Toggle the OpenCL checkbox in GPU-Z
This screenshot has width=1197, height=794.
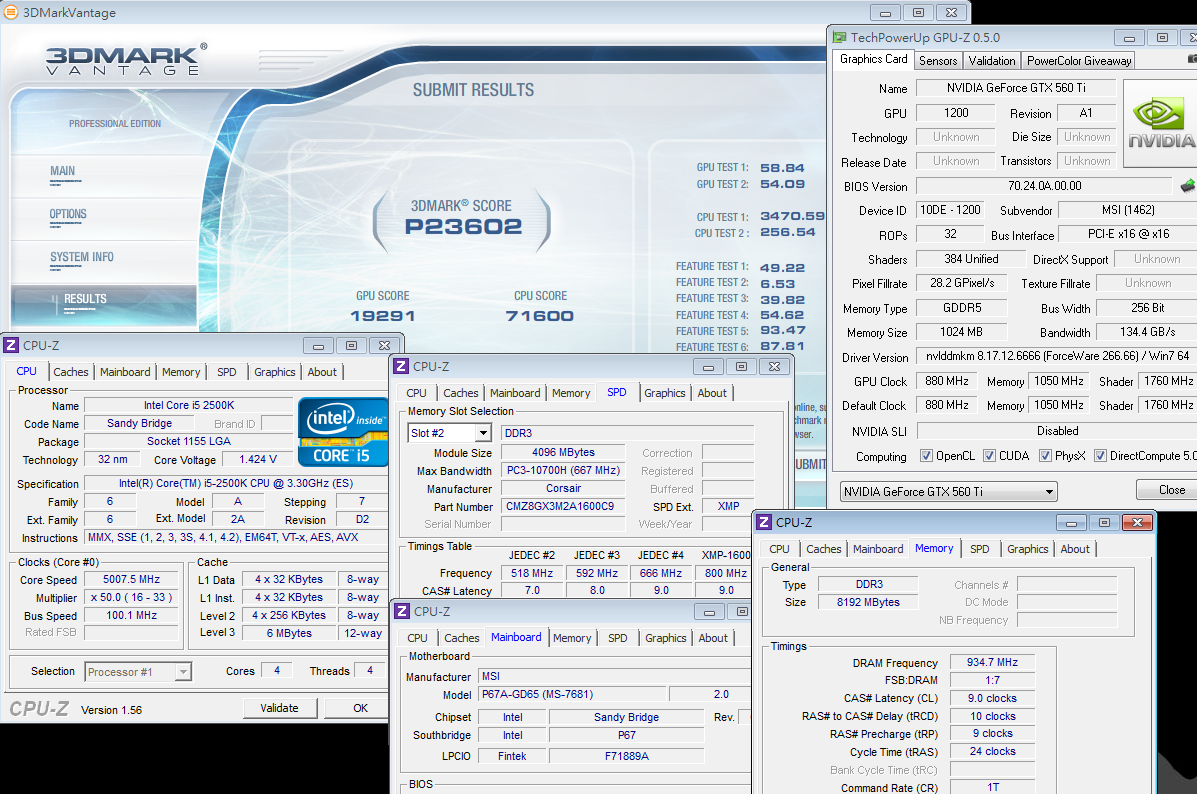pos(927,456)
